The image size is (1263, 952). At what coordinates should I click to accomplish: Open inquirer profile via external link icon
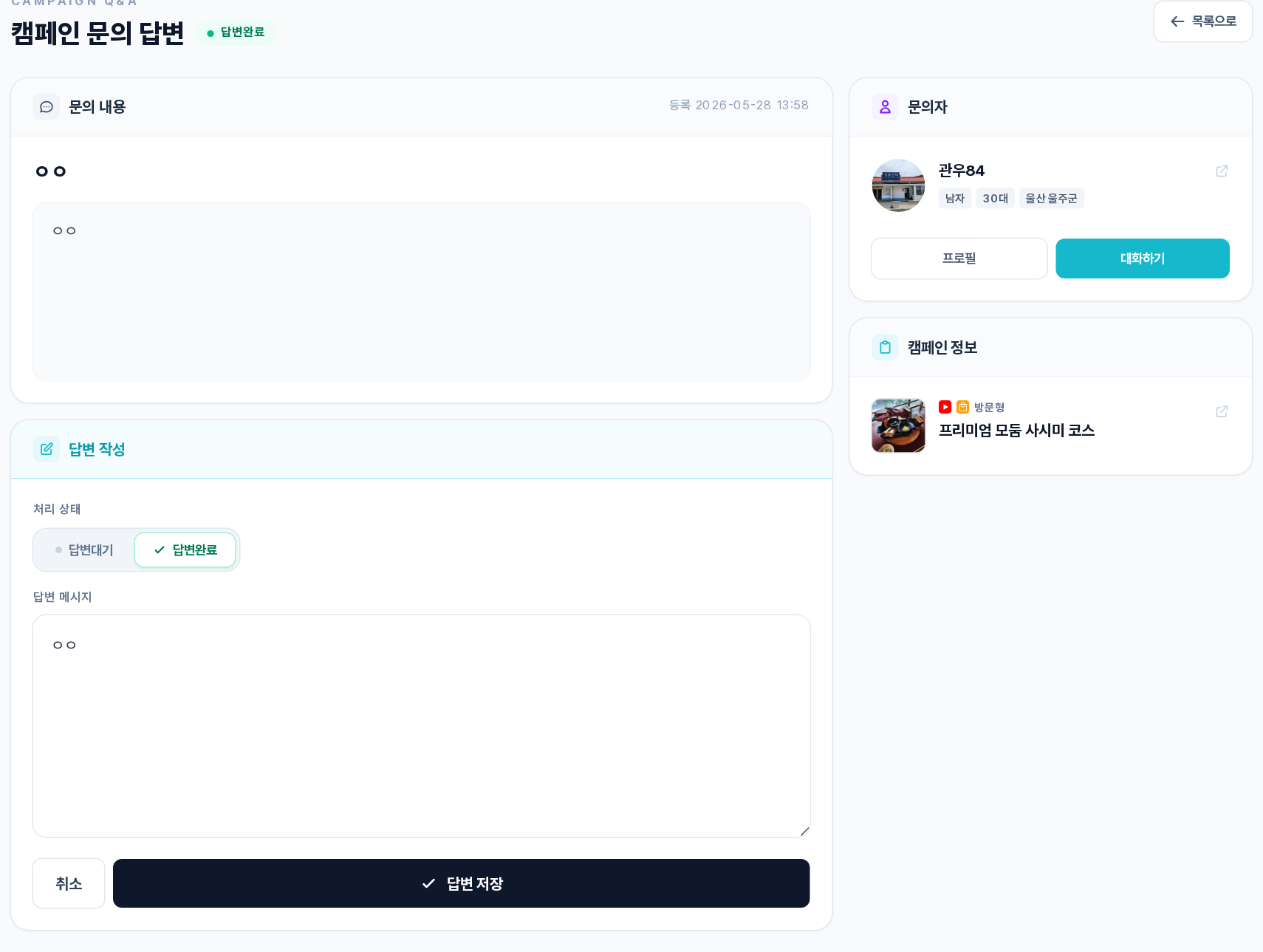1222,171
